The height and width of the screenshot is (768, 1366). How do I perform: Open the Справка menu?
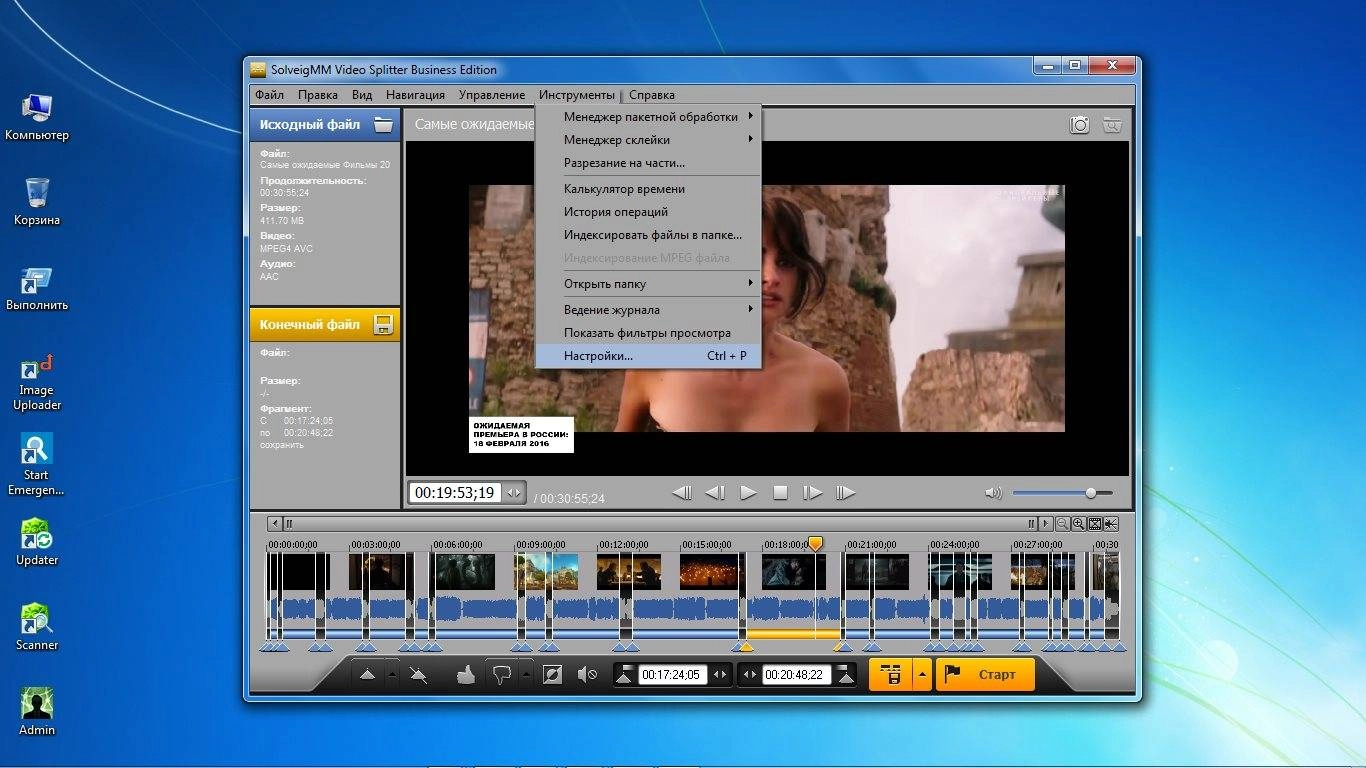click(652, 95)
